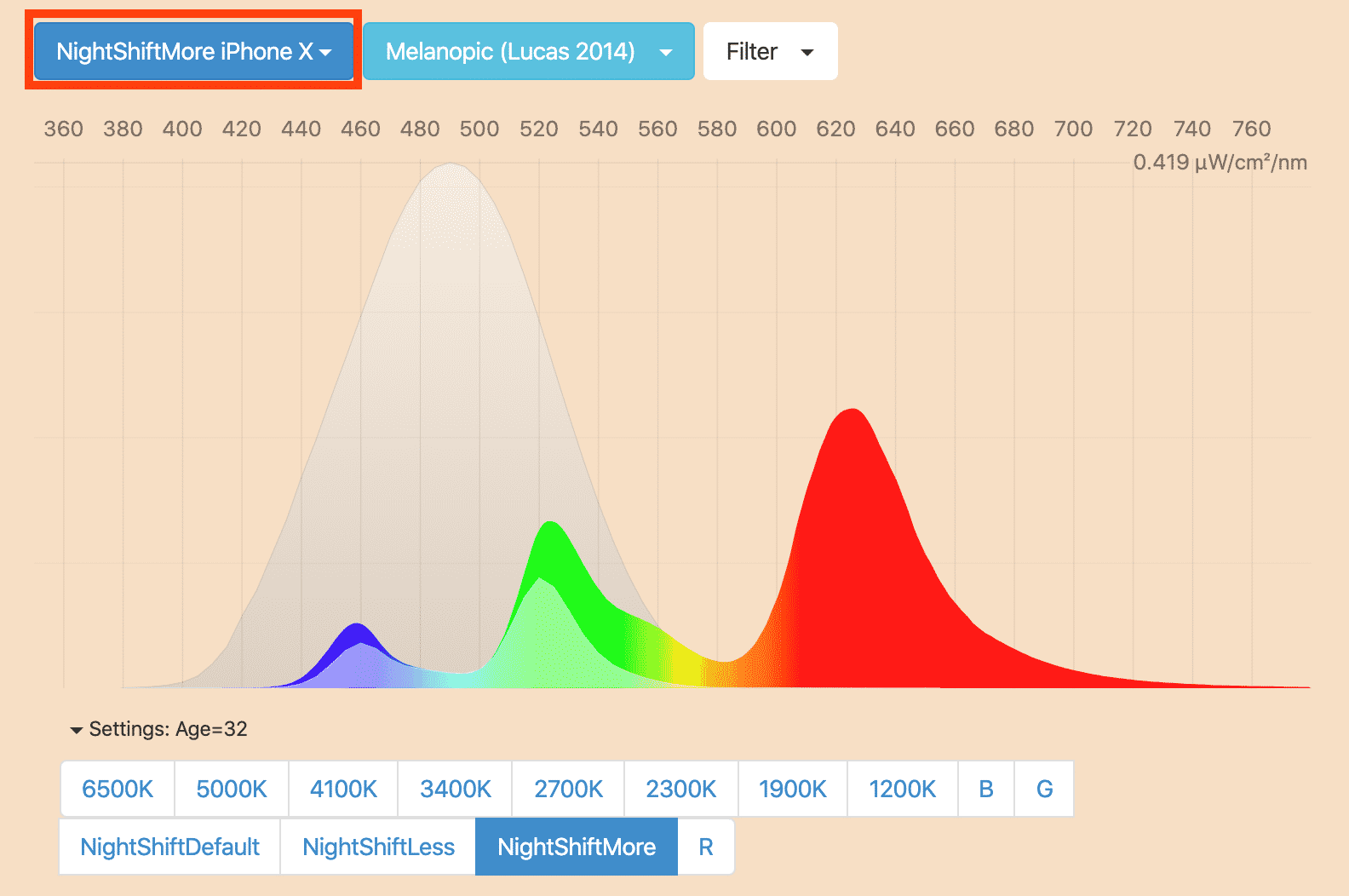Click the 760 wavelength axis label

click(x=1251, y=129)
